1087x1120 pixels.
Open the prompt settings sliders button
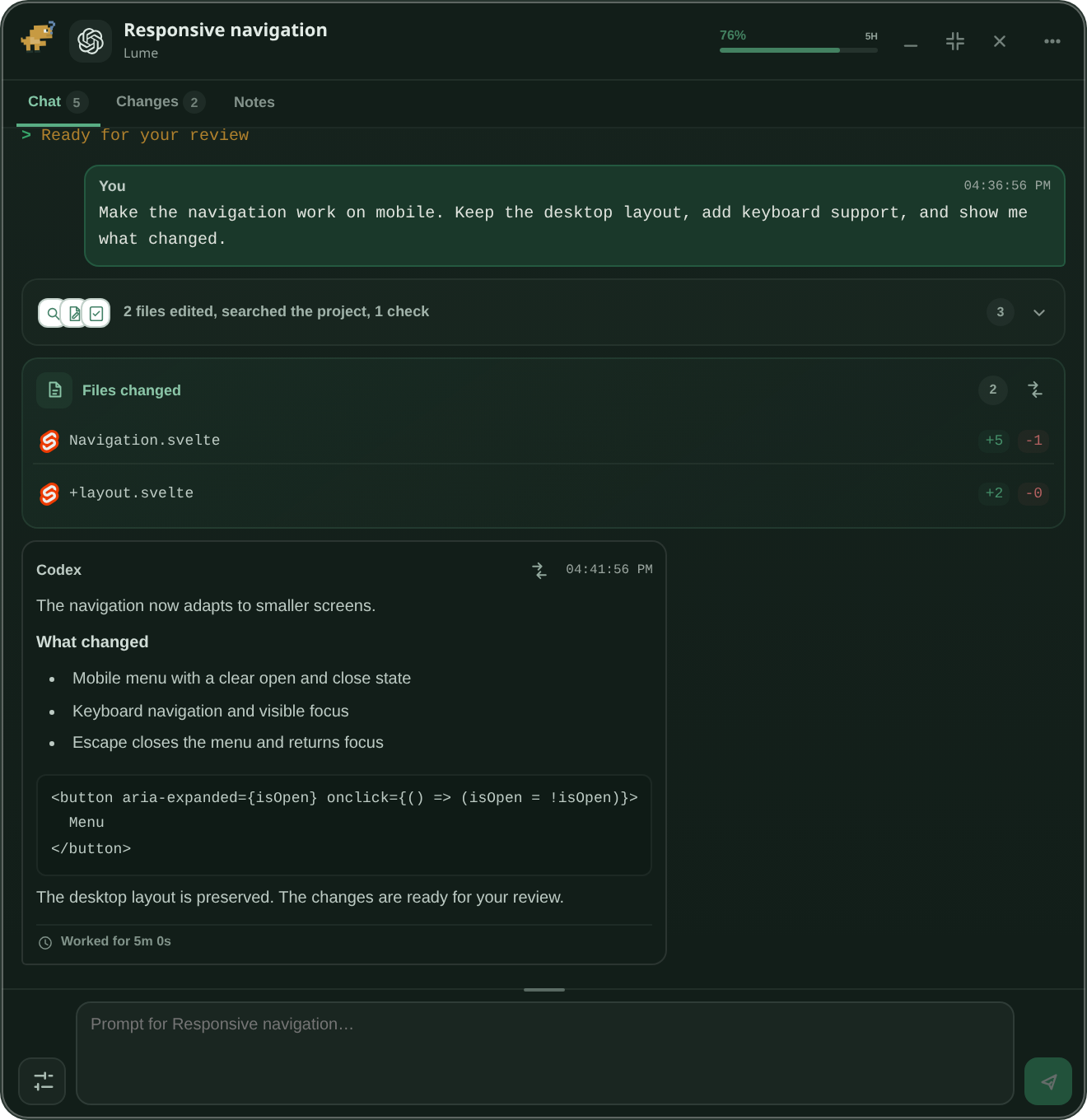42,1081
